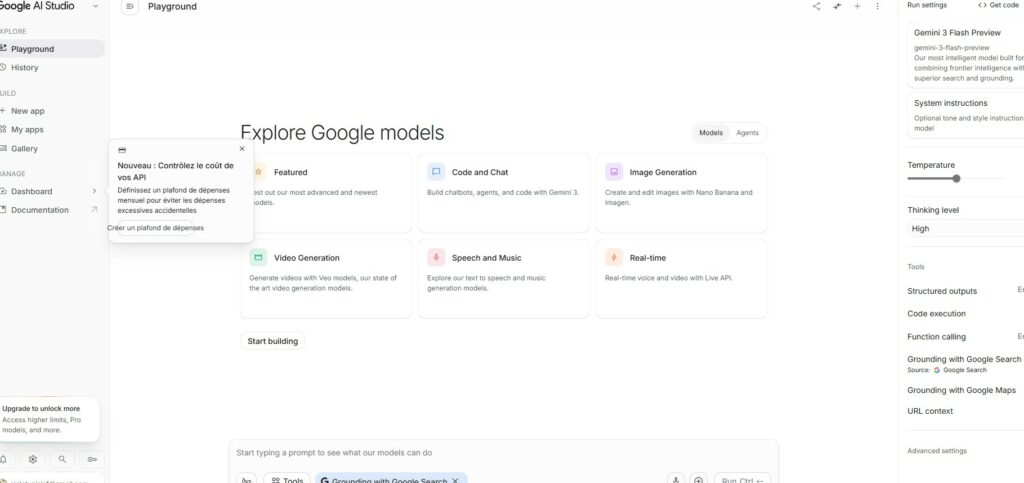
Task: Click the Explore Google models heading
Action: pyautogui.click(x=342, y=132)
